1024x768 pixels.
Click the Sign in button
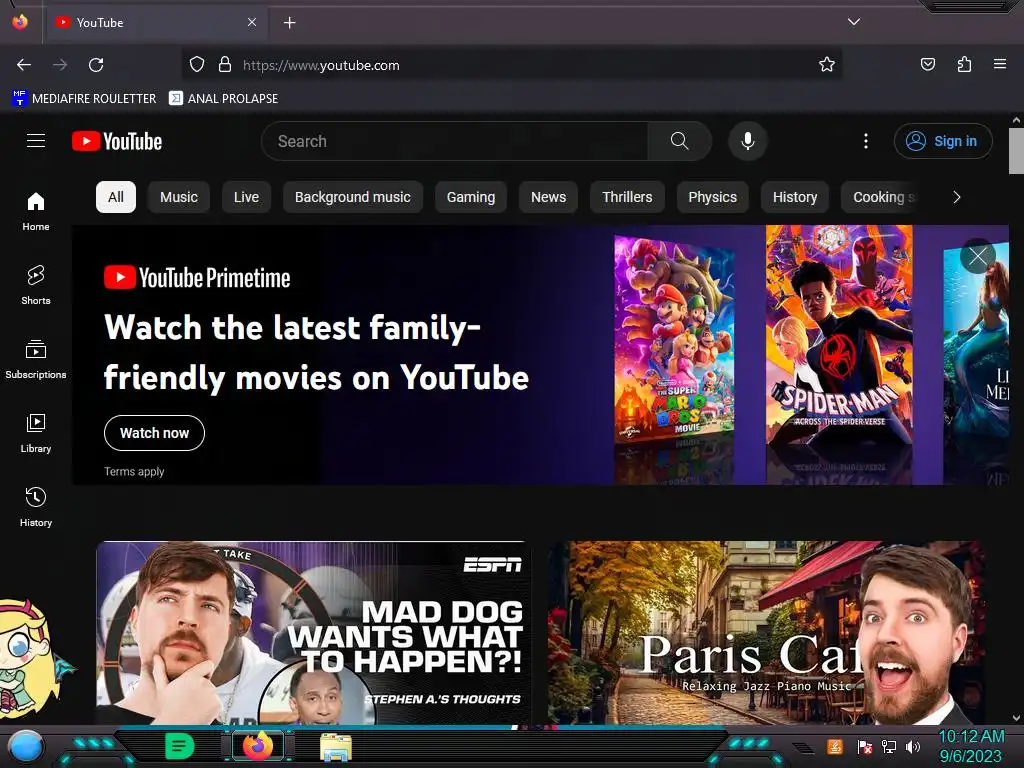point(943,141)
